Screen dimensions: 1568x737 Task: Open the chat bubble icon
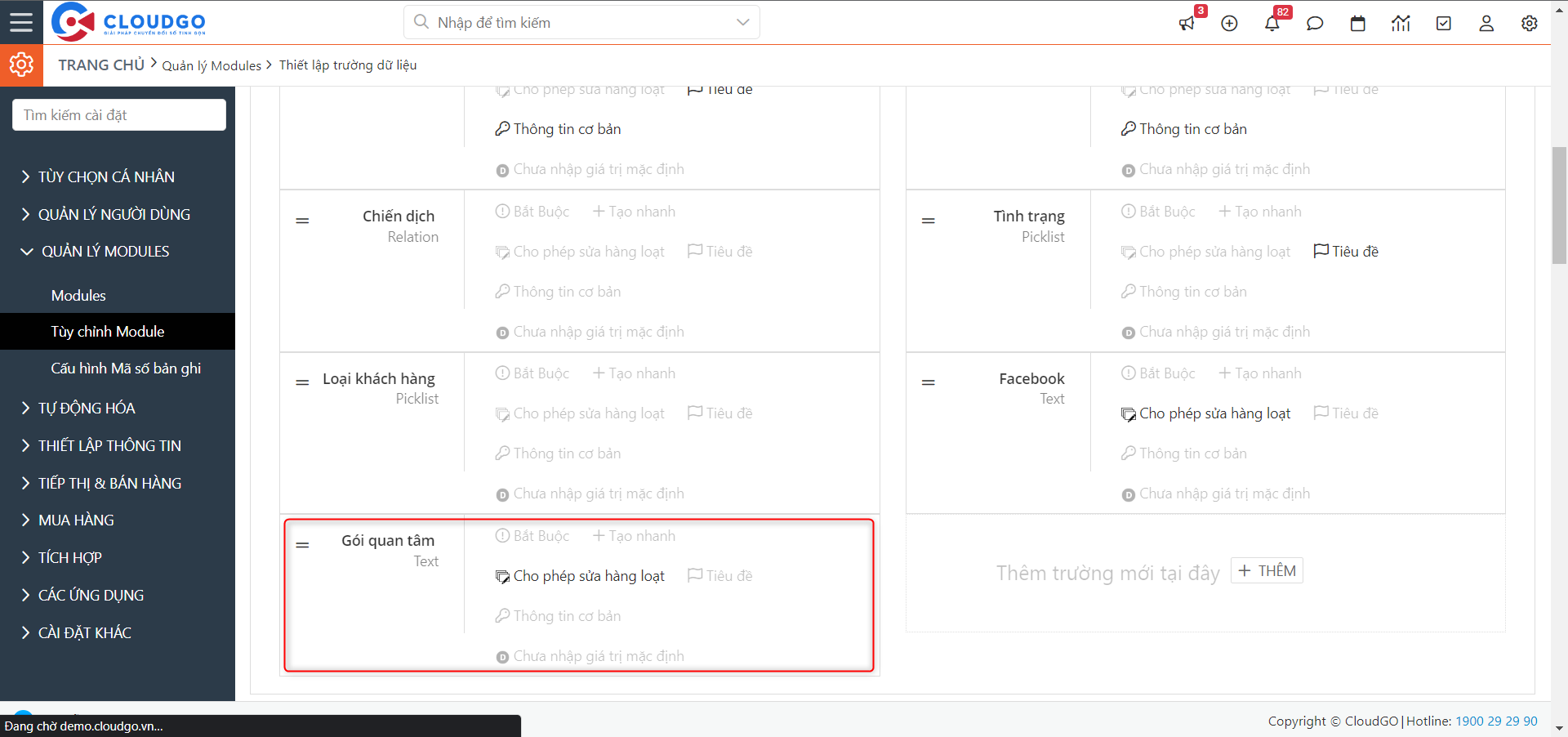1315,24
